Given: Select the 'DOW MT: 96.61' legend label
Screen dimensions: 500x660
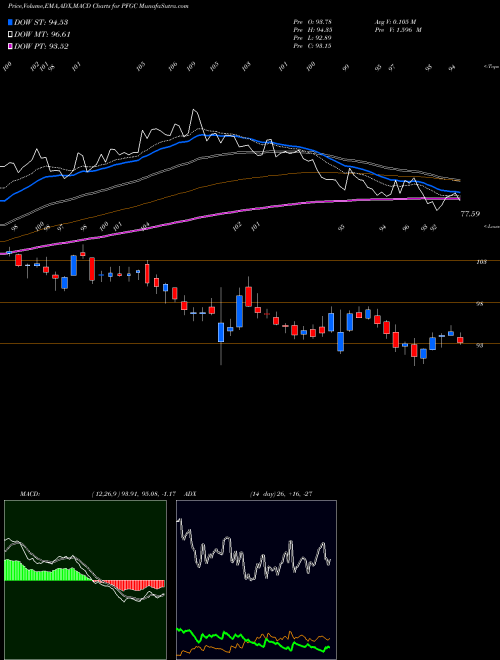Looking at the screenshot, I should [x=41, y=35].
